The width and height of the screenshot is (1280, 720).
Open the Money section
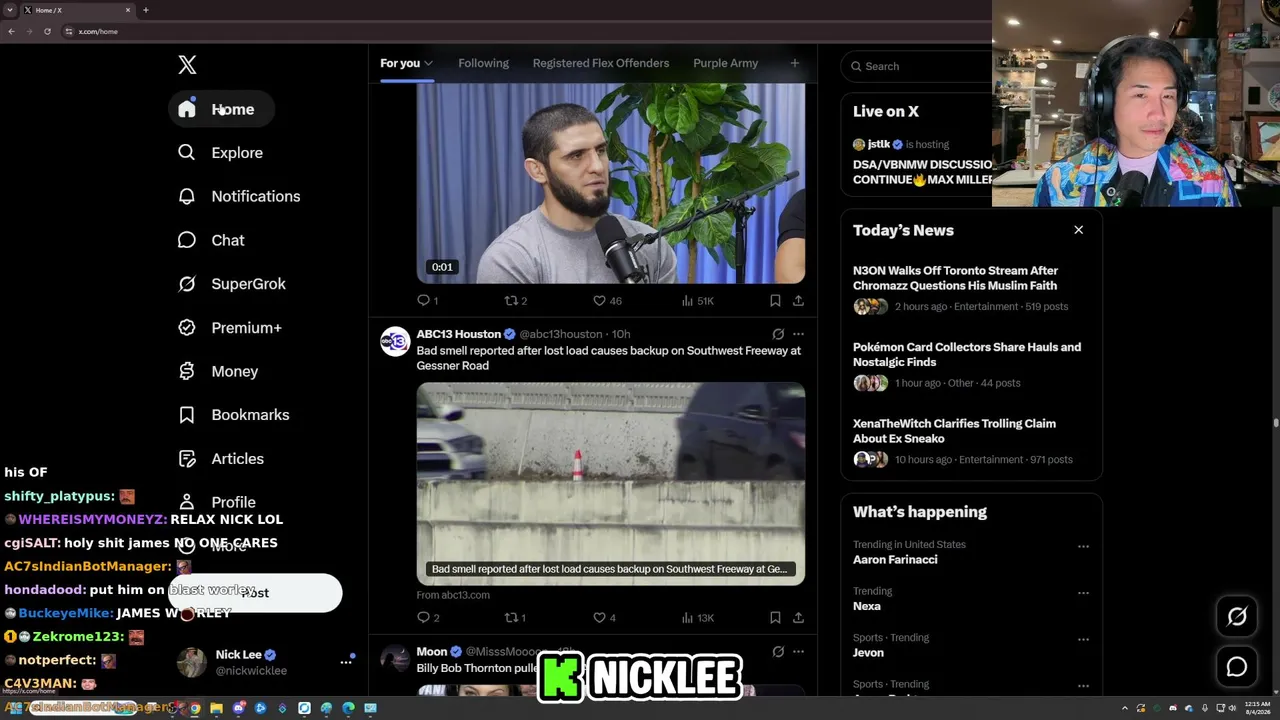(218, 371)
